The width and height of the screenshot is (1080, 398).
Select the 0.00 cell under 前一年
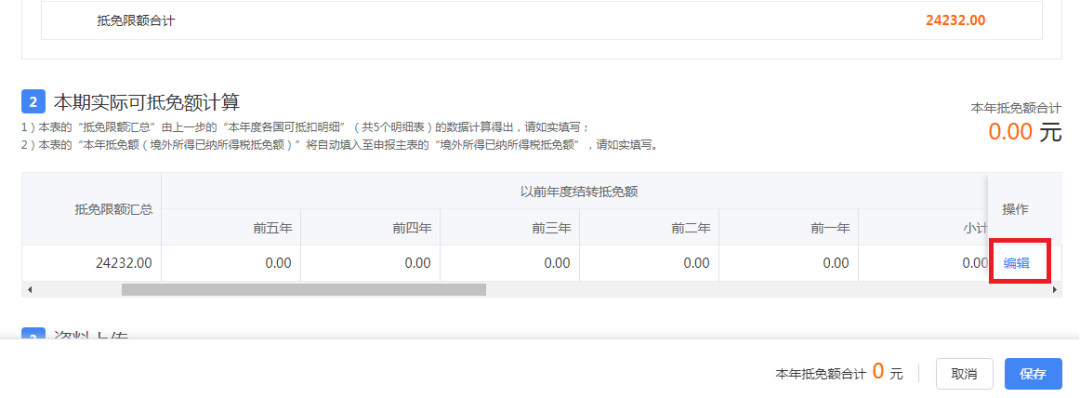(x=789, y=263)
